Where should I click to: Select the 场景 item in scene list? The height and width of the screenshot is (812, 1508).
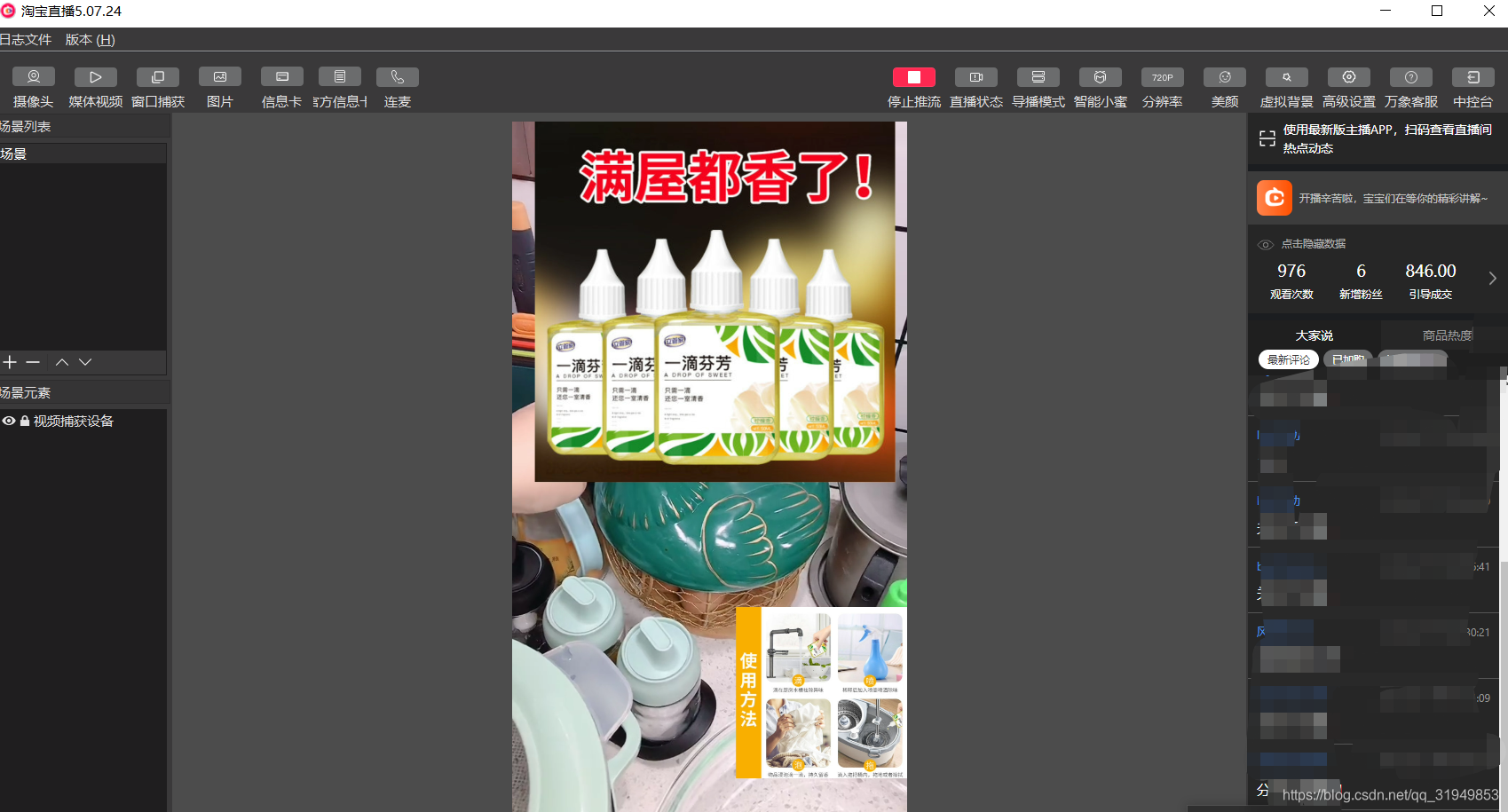pyautogui.click(x=83, y=154)
